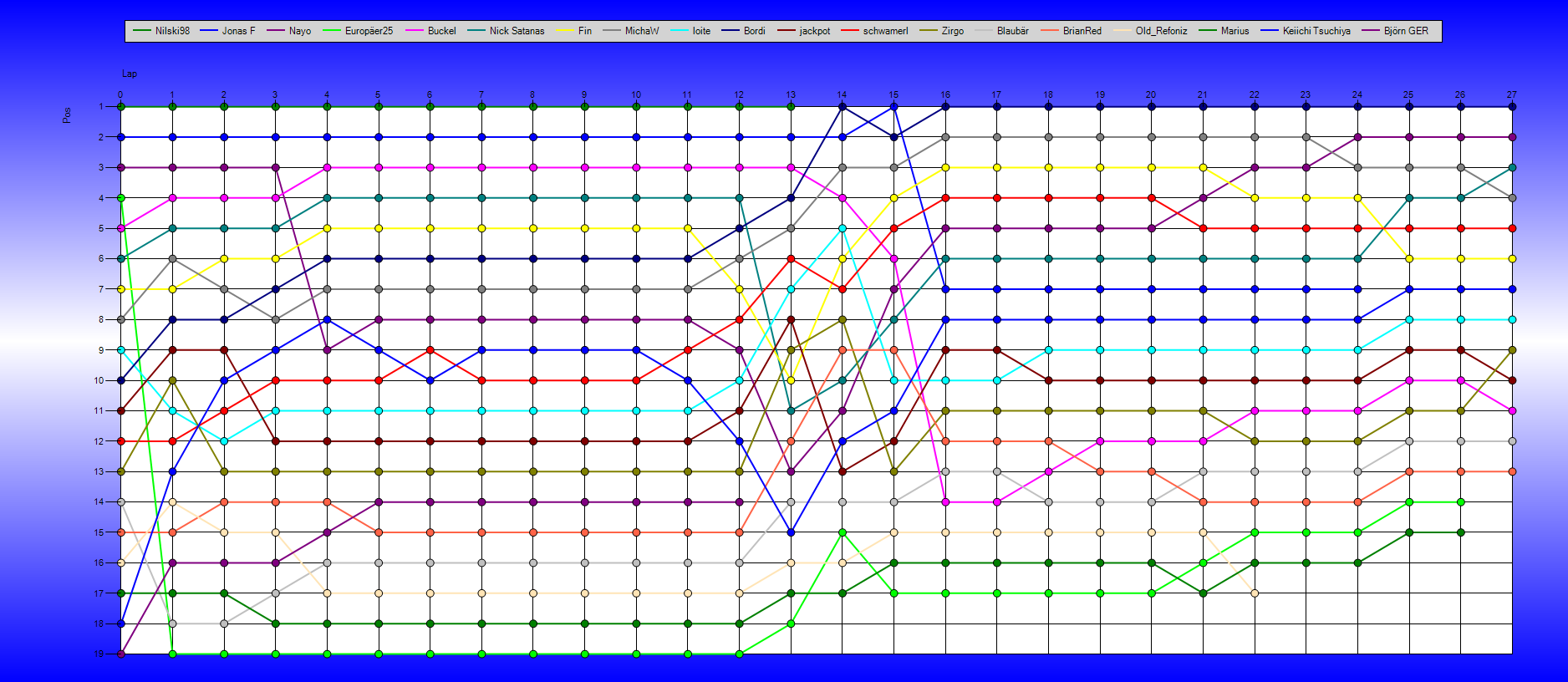Screen dimensions: 1568x682
Task: Select Nick Satanas in the legend
Action: coord(506,31)
